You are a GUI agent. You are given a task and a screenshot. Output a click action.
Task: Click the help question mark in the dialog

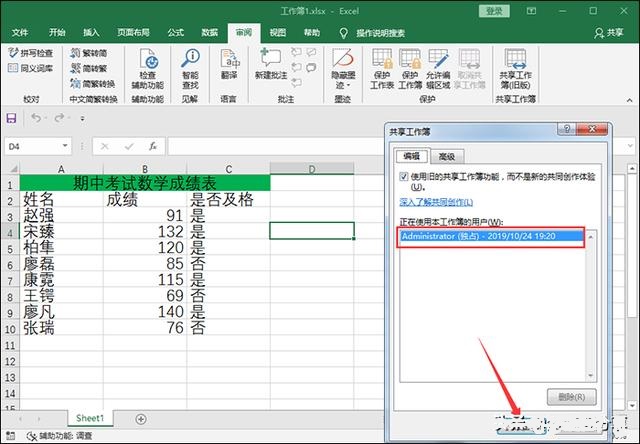(x=567, y=129)
